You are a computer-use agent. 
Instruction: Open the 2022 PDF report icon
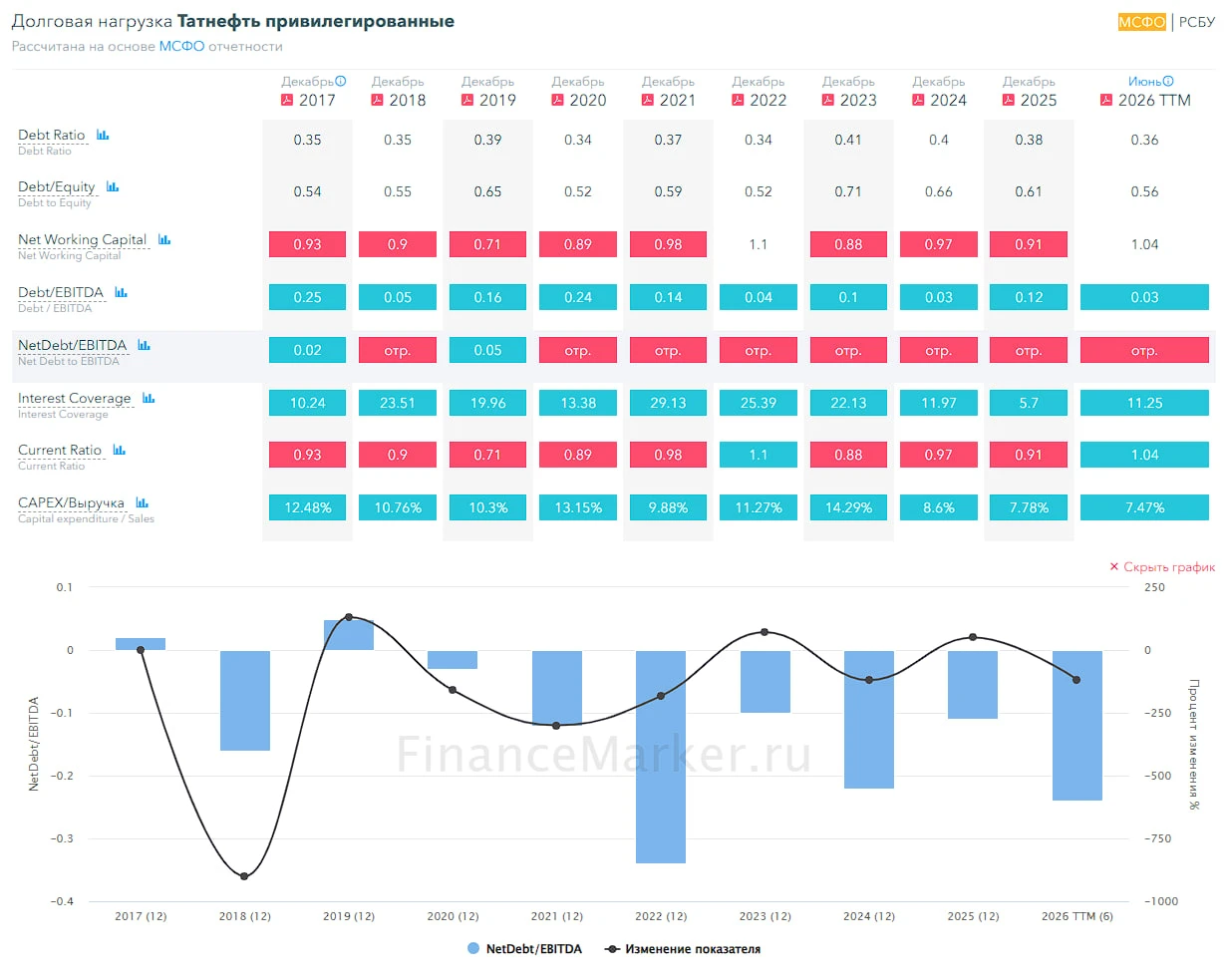tap(738, 100)
